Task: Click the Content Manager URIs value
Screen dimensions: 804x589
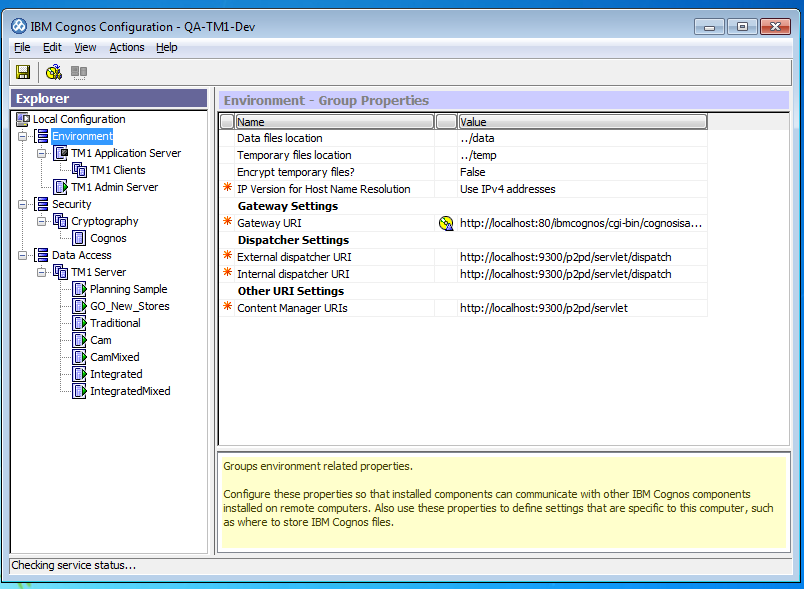Action: point(582,308)
